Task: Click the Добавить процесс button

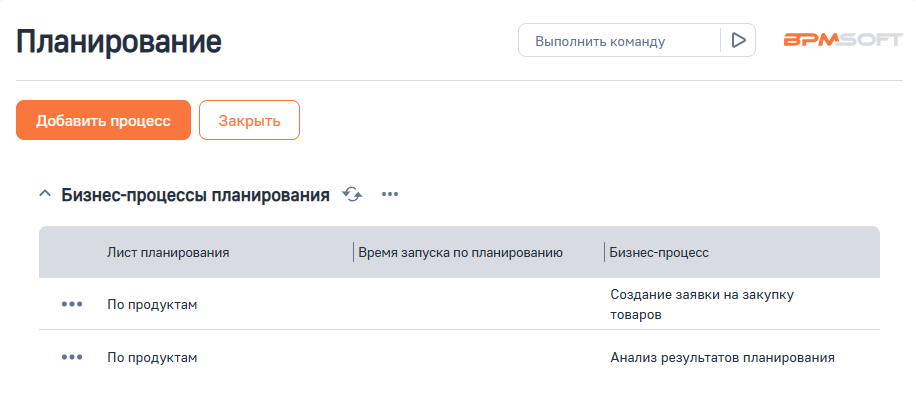Action: coord(103,120)
